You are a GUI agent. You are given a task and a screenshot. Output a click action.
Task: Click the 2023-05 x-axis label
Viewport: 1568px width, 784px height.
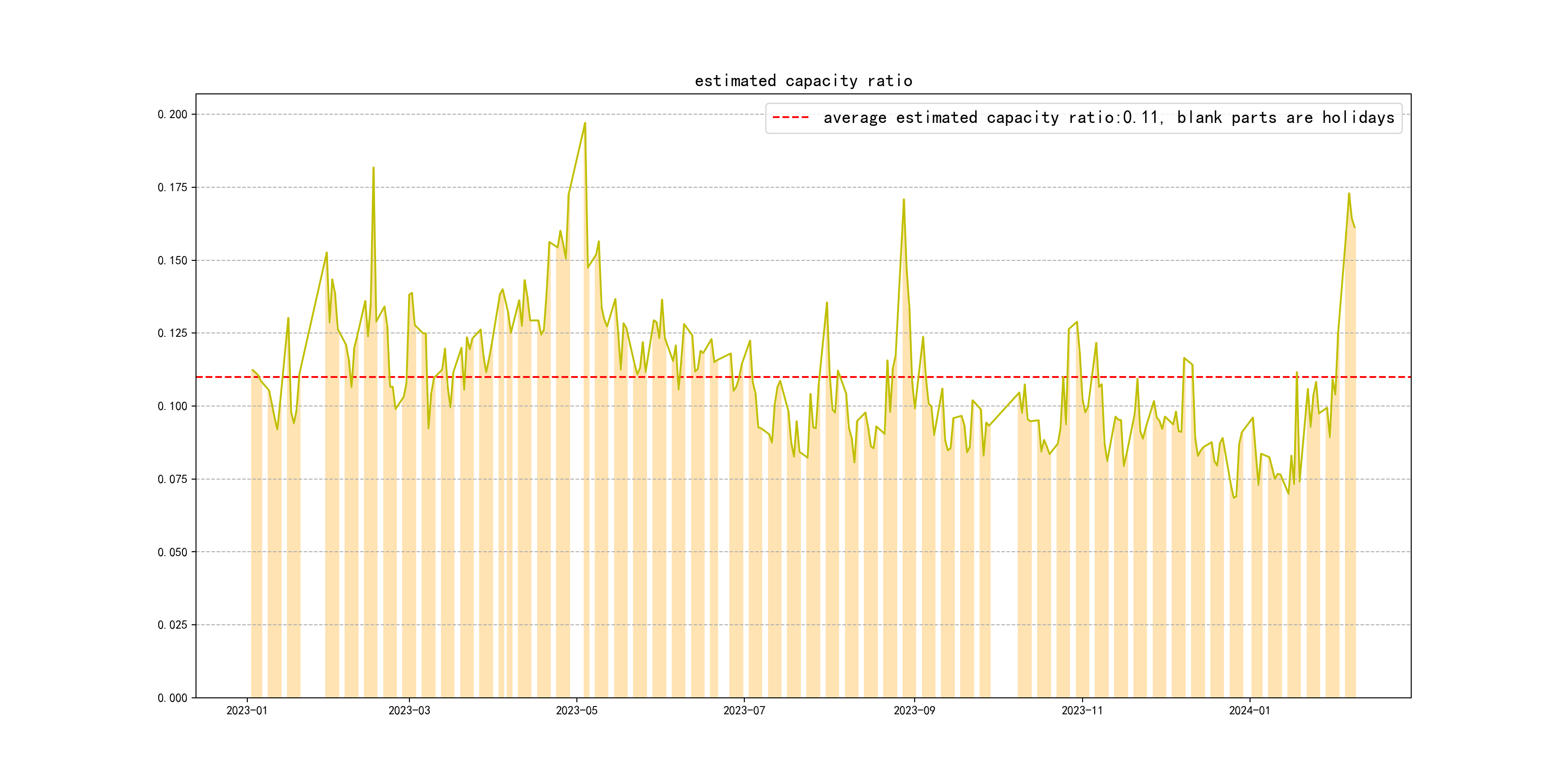pyautogui.click(x=576, y=710)
